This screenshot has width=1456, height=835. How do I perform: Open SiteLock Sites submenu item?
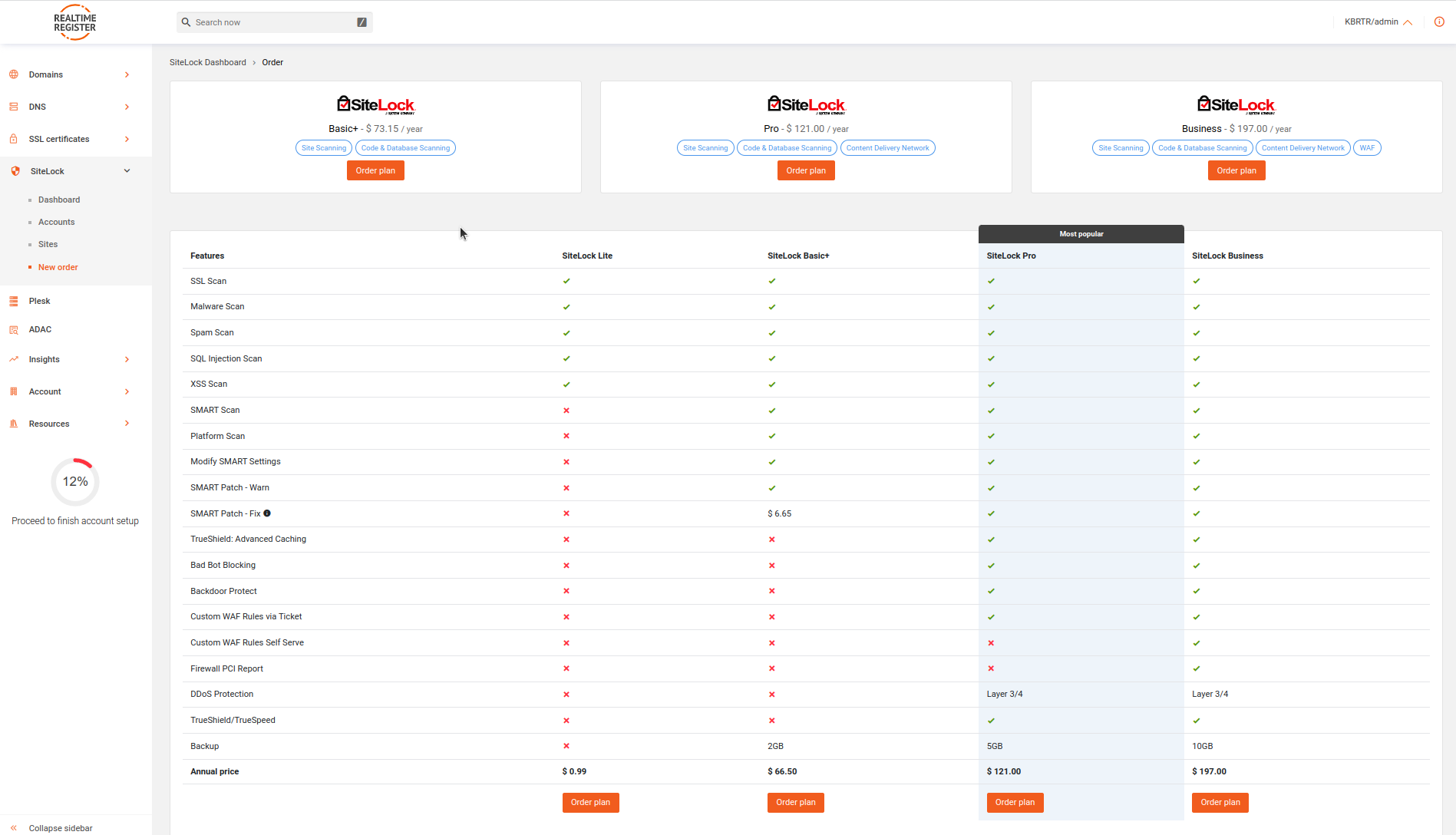click(x=48, y=244)
